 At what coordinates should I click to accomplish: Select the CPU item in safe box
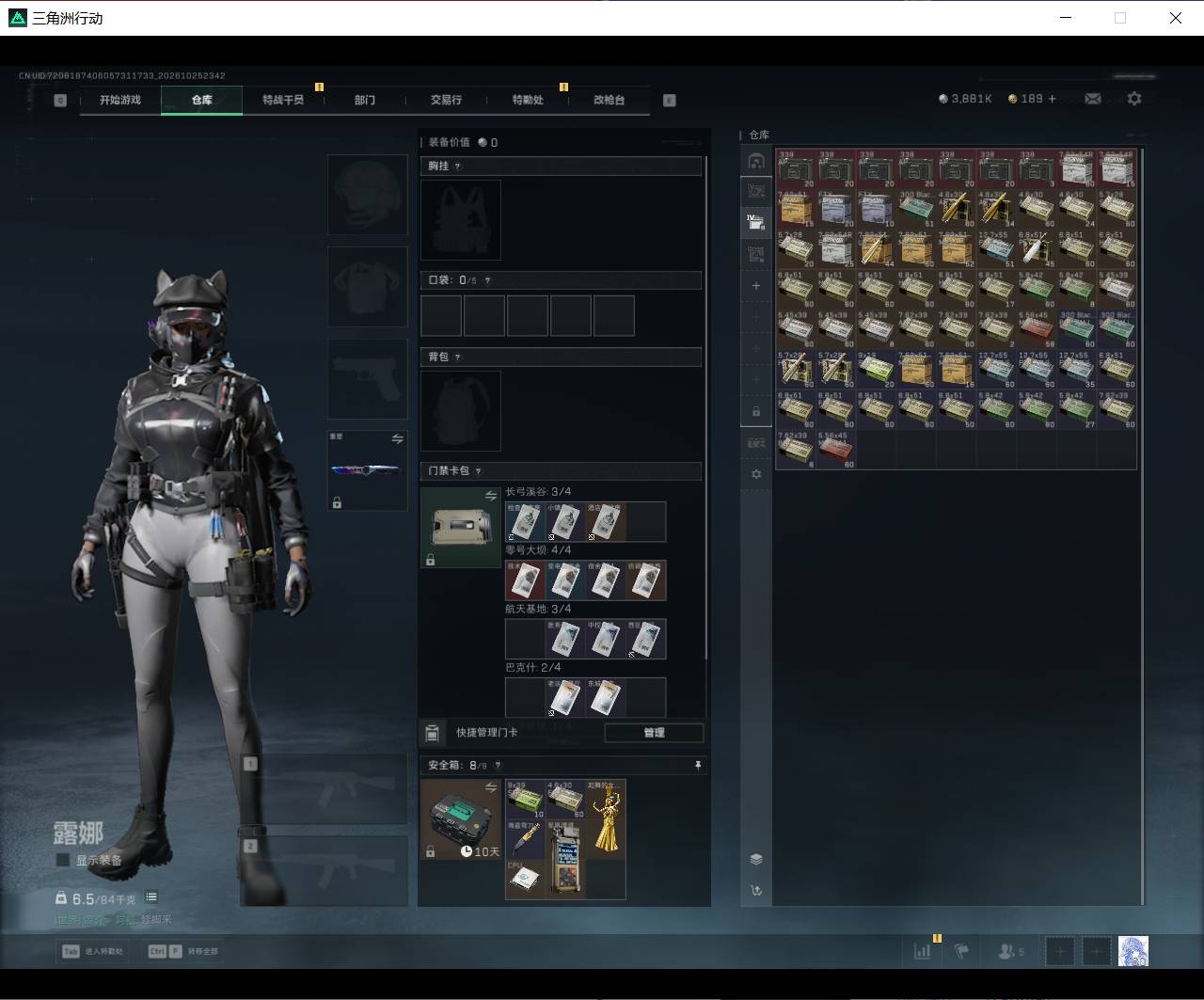(x=525, y=879)
